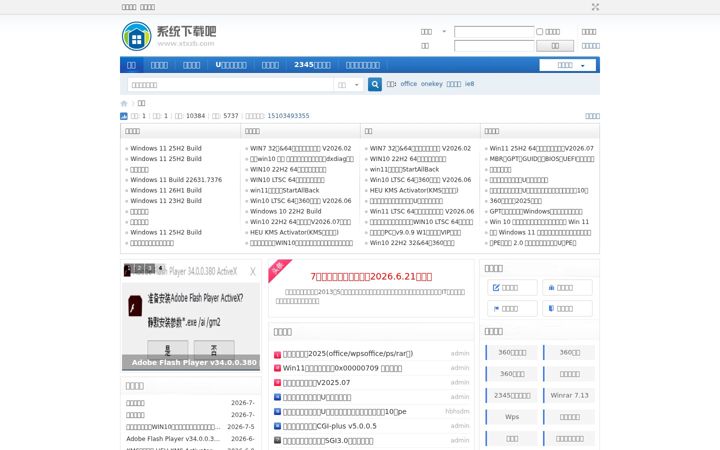
Task: Open the 'CGI-plus v5.0.0.5' post title
Action: (330, 426)
